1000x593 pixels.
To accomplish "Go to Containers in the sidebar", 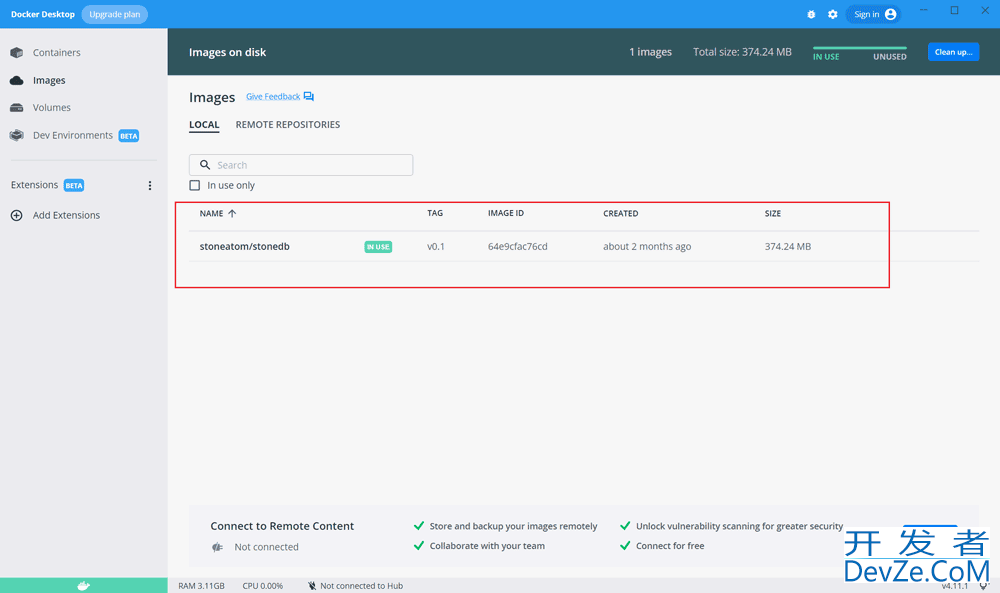I will click(x=57, y=52).
